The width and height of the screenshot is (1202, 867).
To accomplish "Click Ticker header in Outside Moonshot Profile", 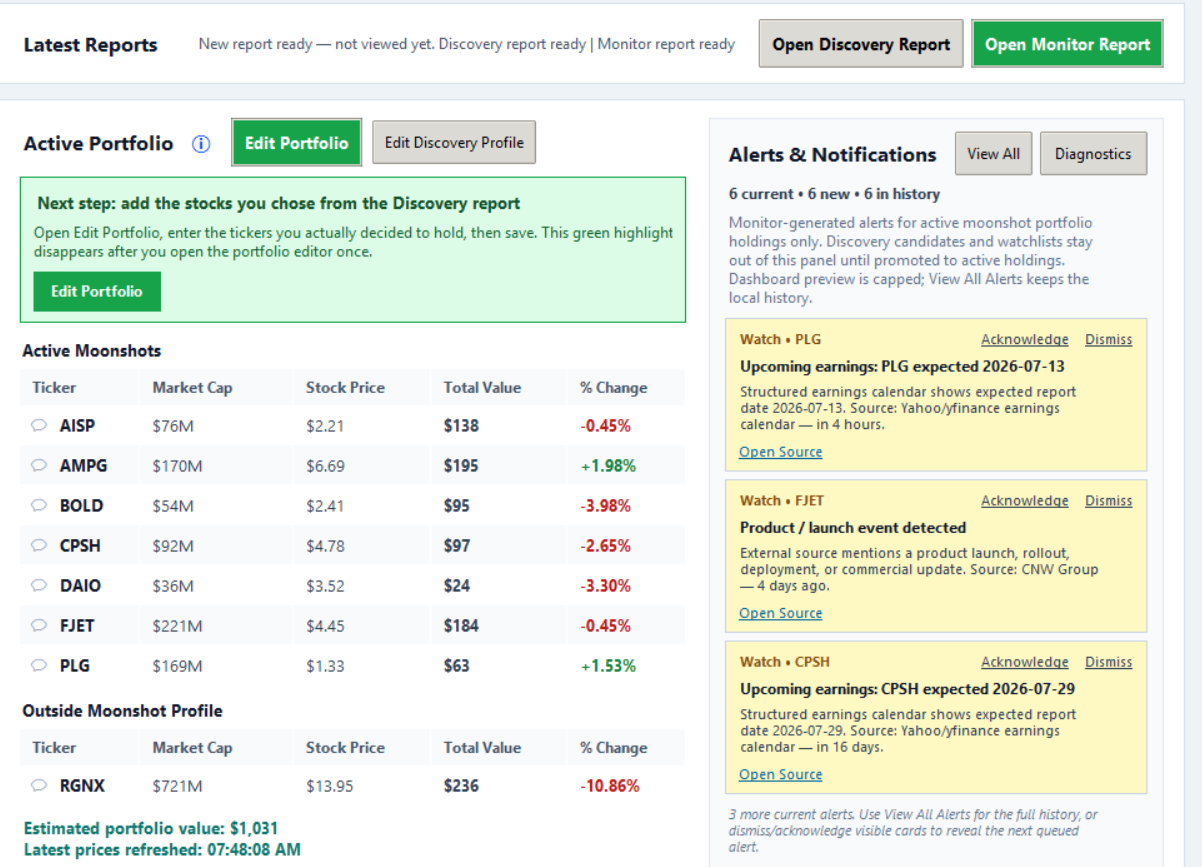I will (54, 748).
